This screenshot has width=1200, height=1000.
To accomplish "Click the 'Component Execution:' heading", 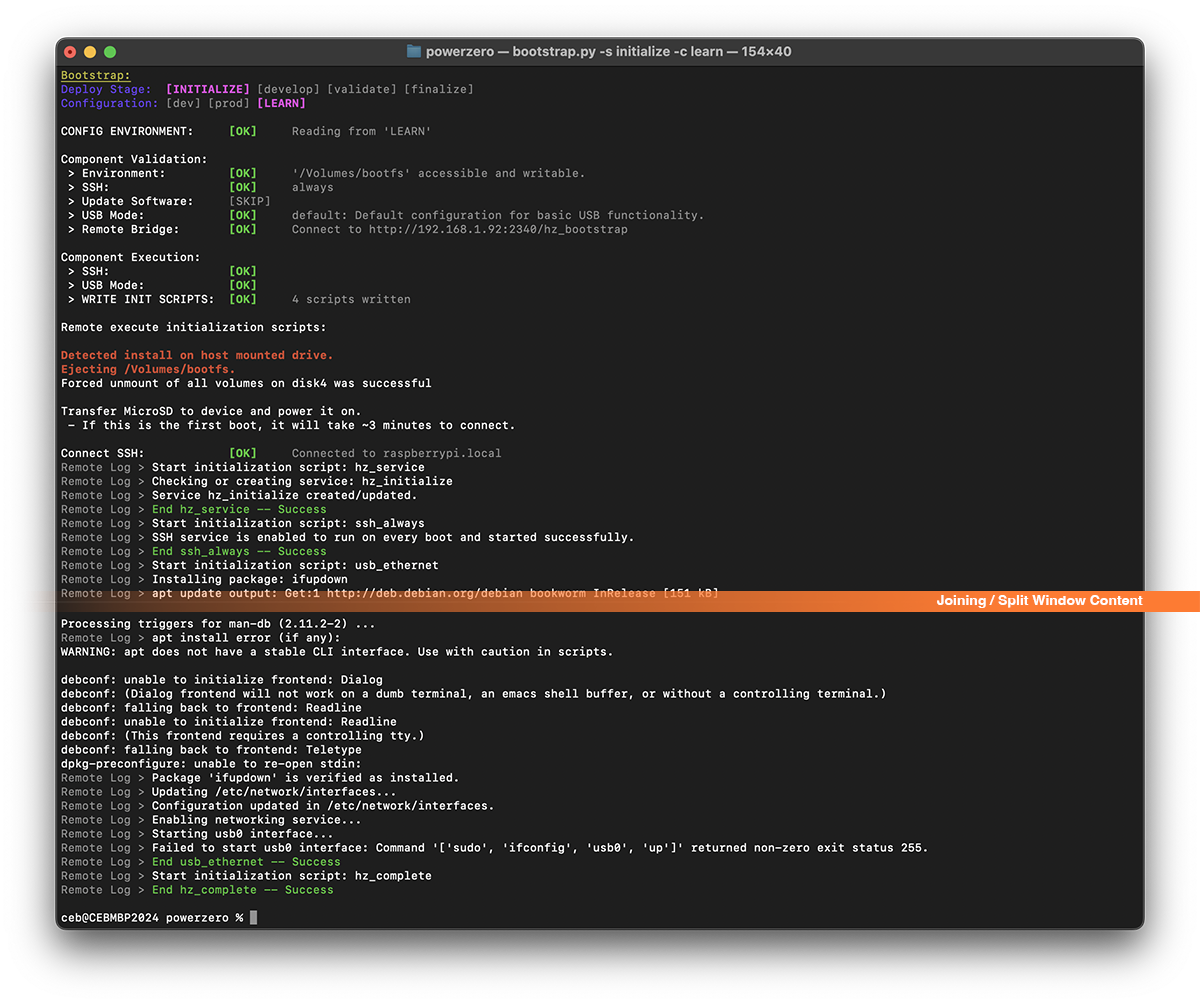I will pyautogui.click(x=131, y=257).
